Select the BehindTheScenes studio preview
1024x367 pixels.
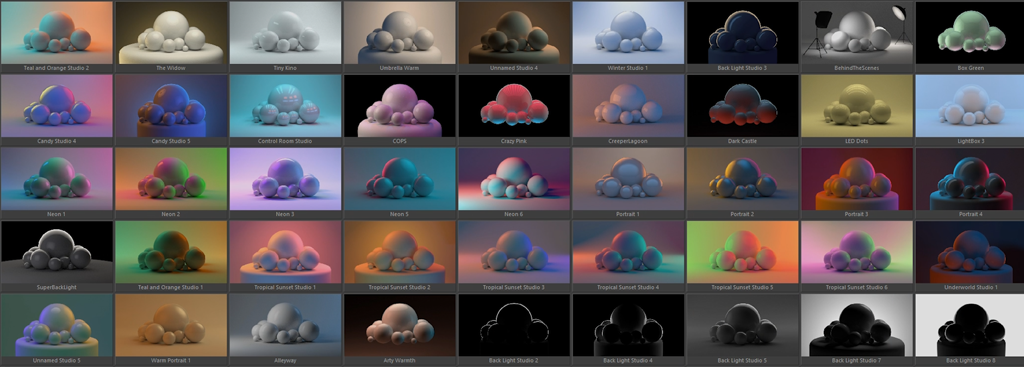point(857,33)
